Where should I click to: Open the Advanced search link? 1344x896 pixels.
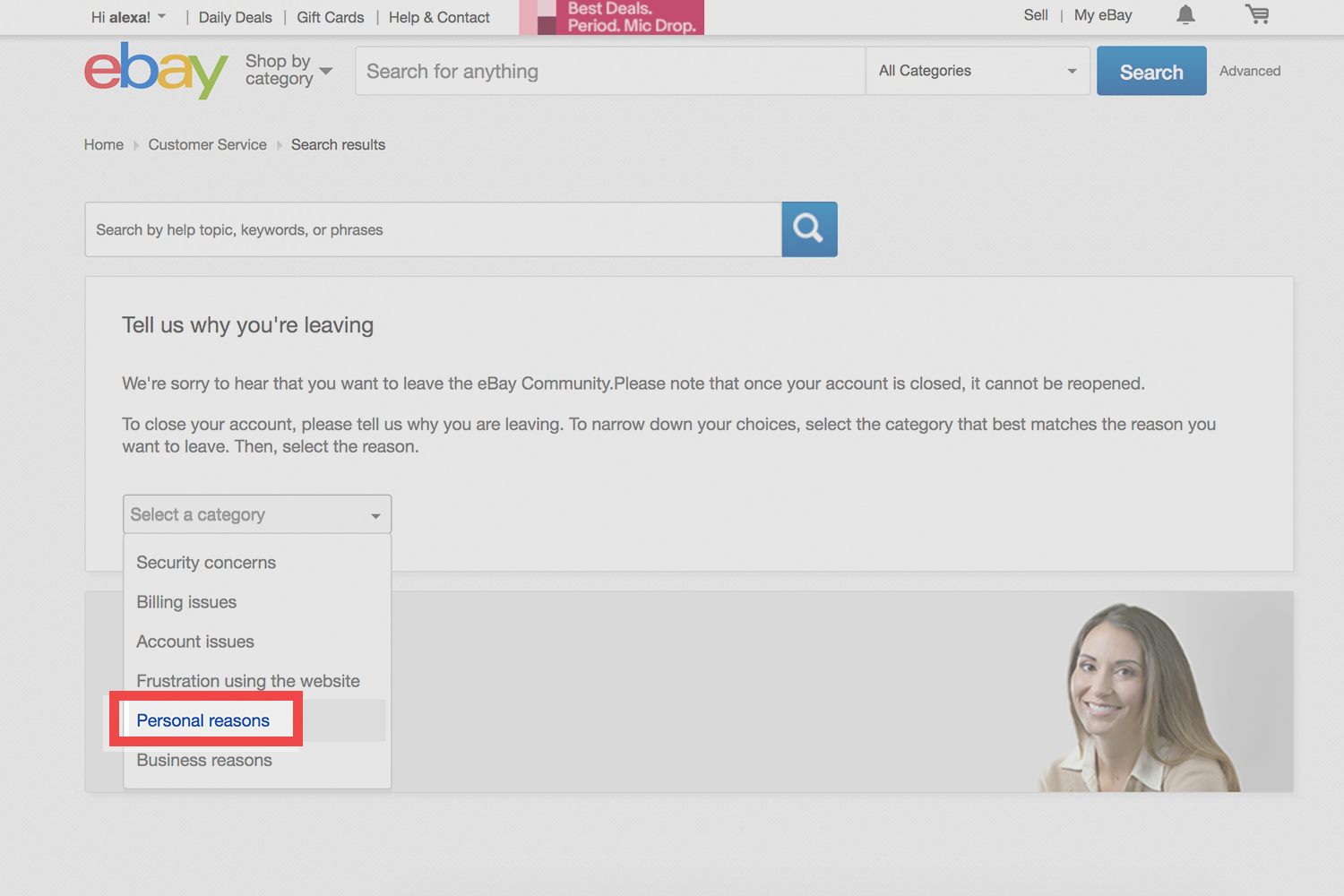pyautogui.click(x=1249, y=71)
